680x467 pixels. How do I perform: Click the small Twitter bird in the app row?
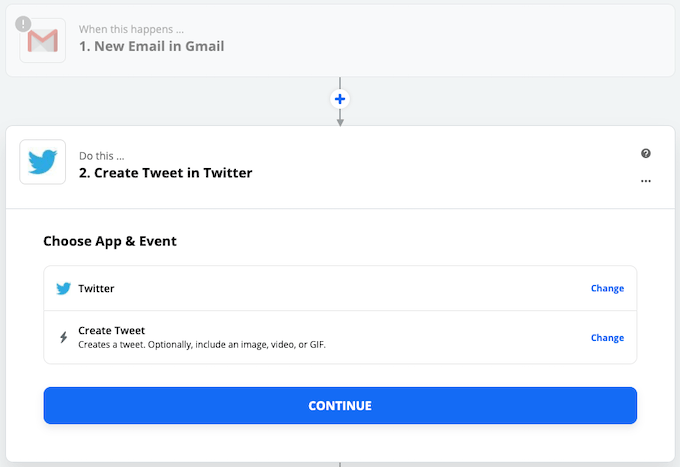pos(63,288)
